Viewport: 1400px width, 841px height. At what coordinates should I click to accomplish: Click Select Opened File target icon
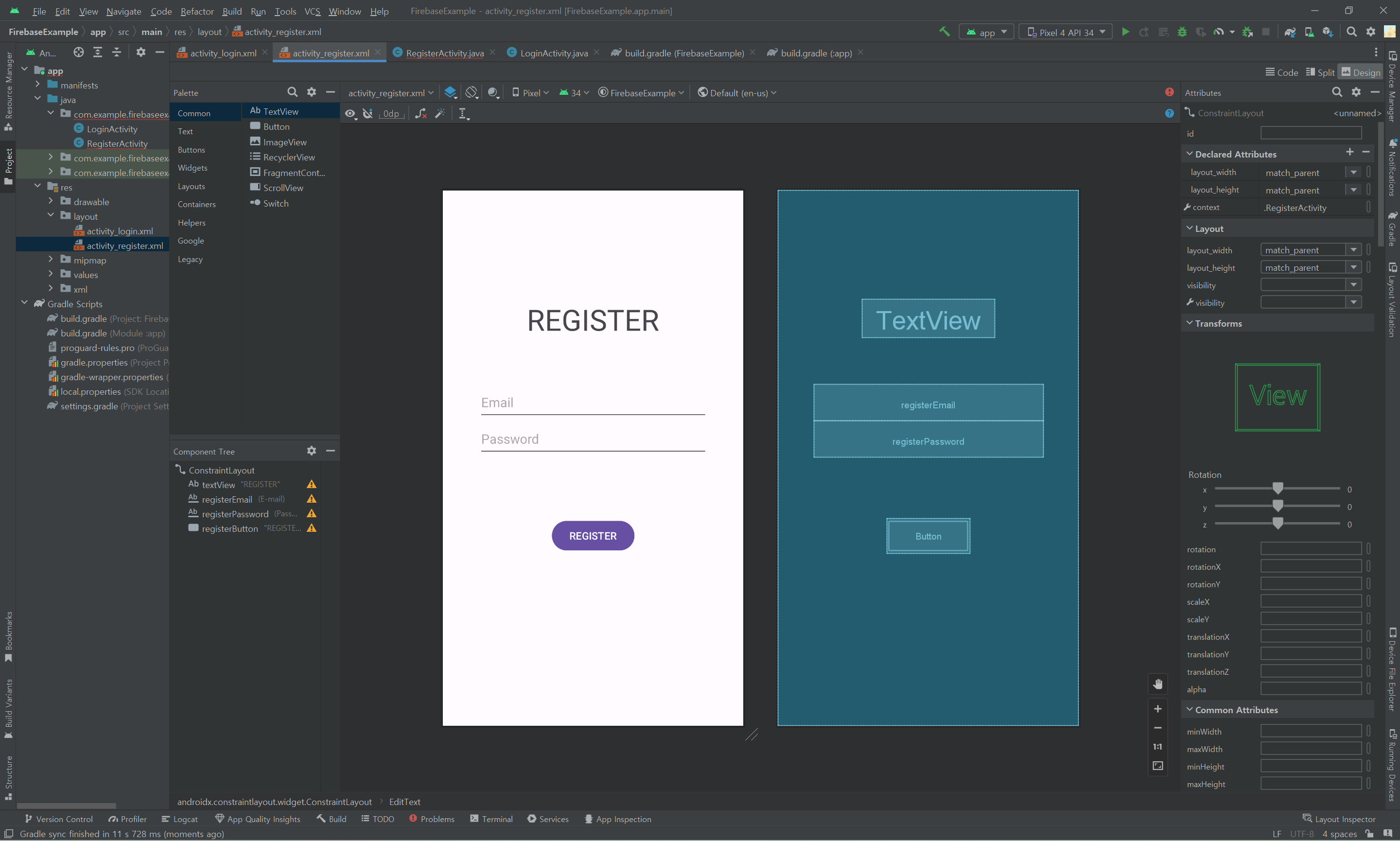tap(79, 52)
